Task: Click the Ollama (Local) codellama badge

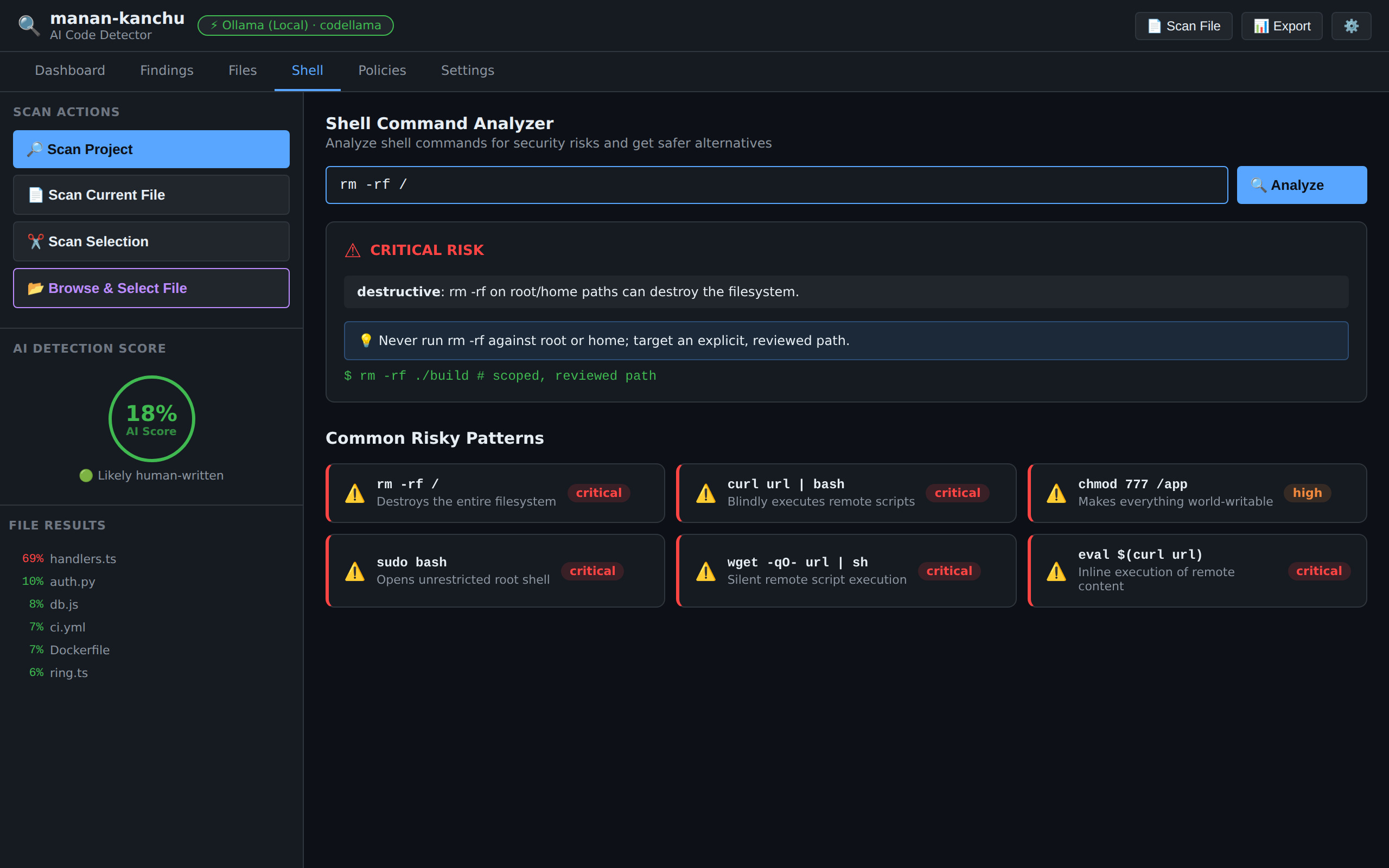Action: pyautogui.click(x=296, y=25)
